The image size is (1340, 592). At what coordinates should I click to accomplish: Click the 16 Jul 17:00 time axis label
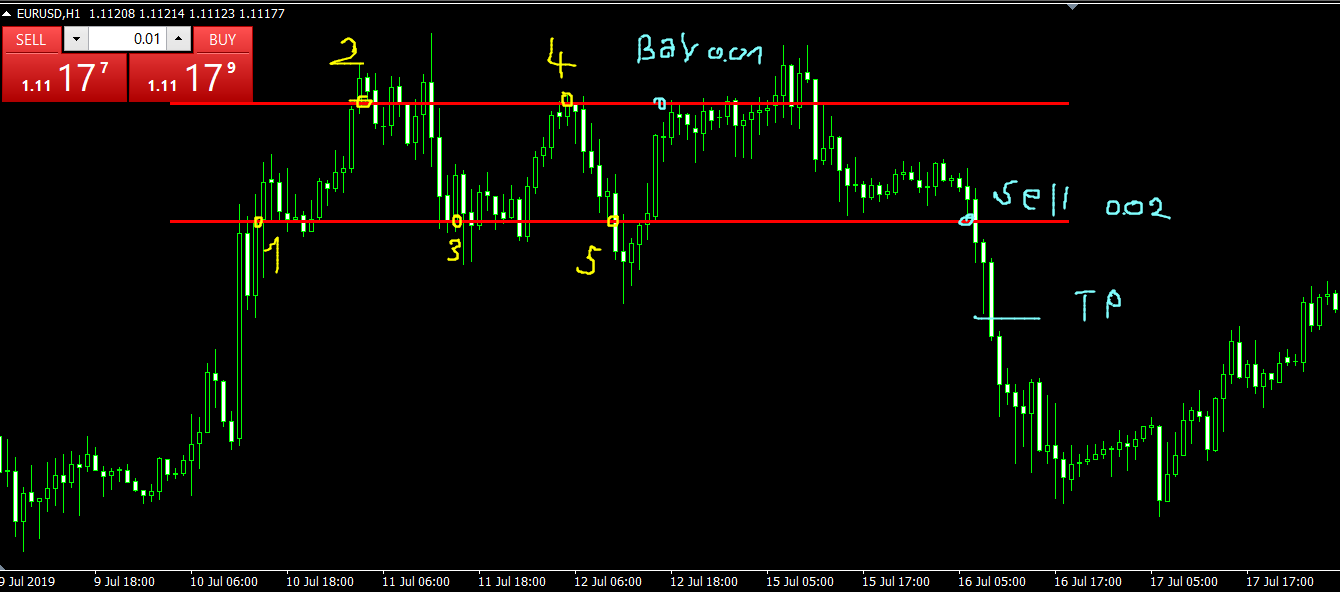[x=1088, y=581]
